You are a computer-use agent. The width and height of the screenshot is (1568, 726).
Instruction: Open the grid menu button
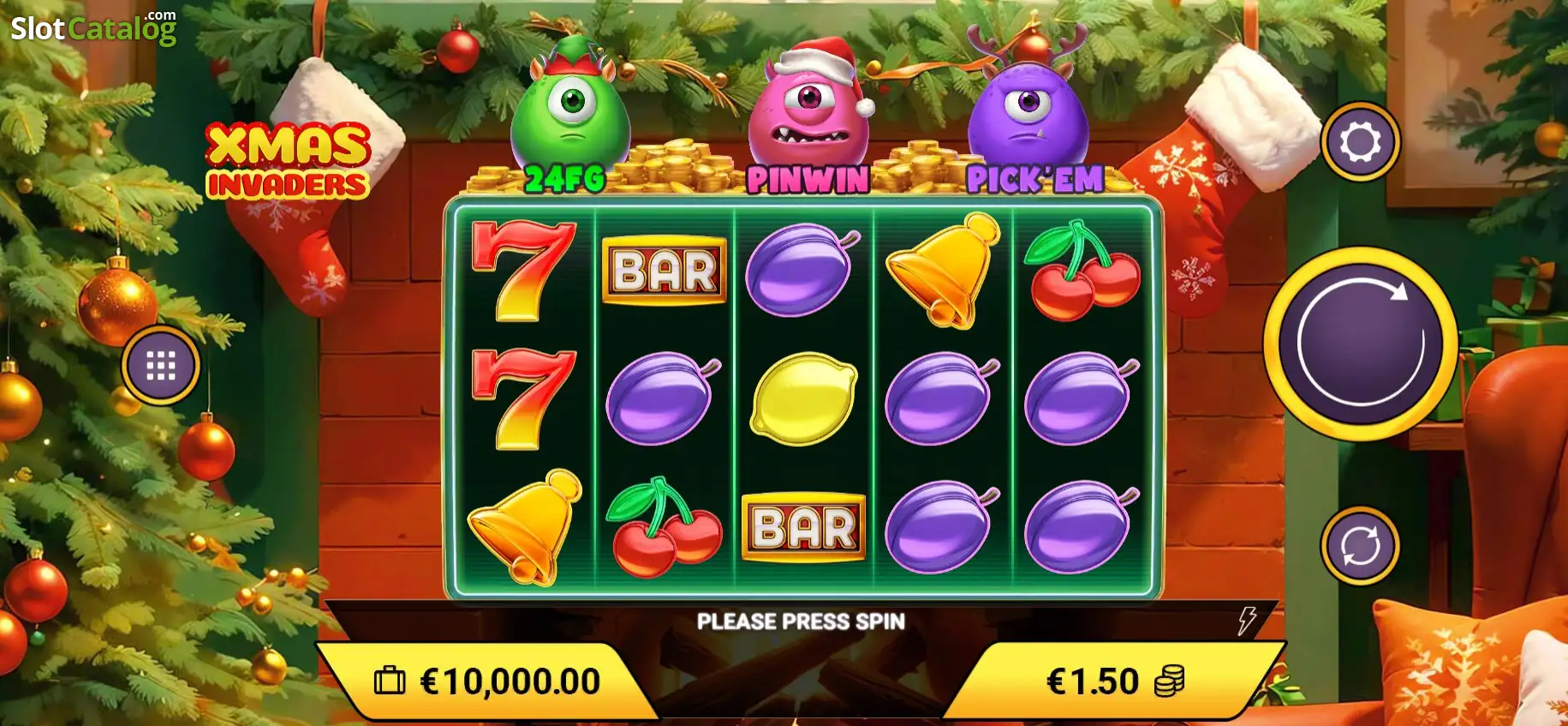(161, 366)
